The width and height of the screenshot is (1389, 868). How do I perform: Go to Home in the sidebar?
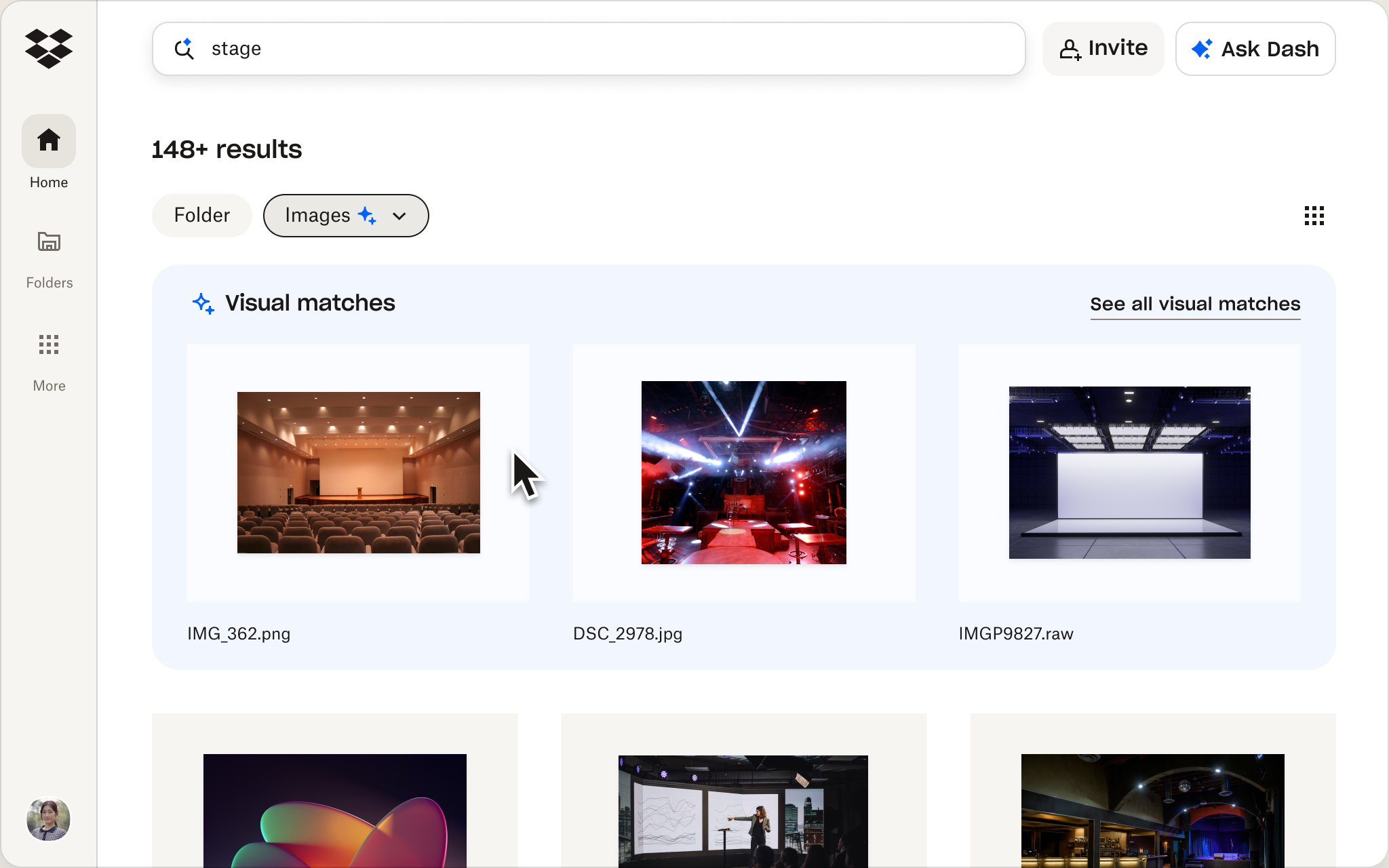pos(49,152)
